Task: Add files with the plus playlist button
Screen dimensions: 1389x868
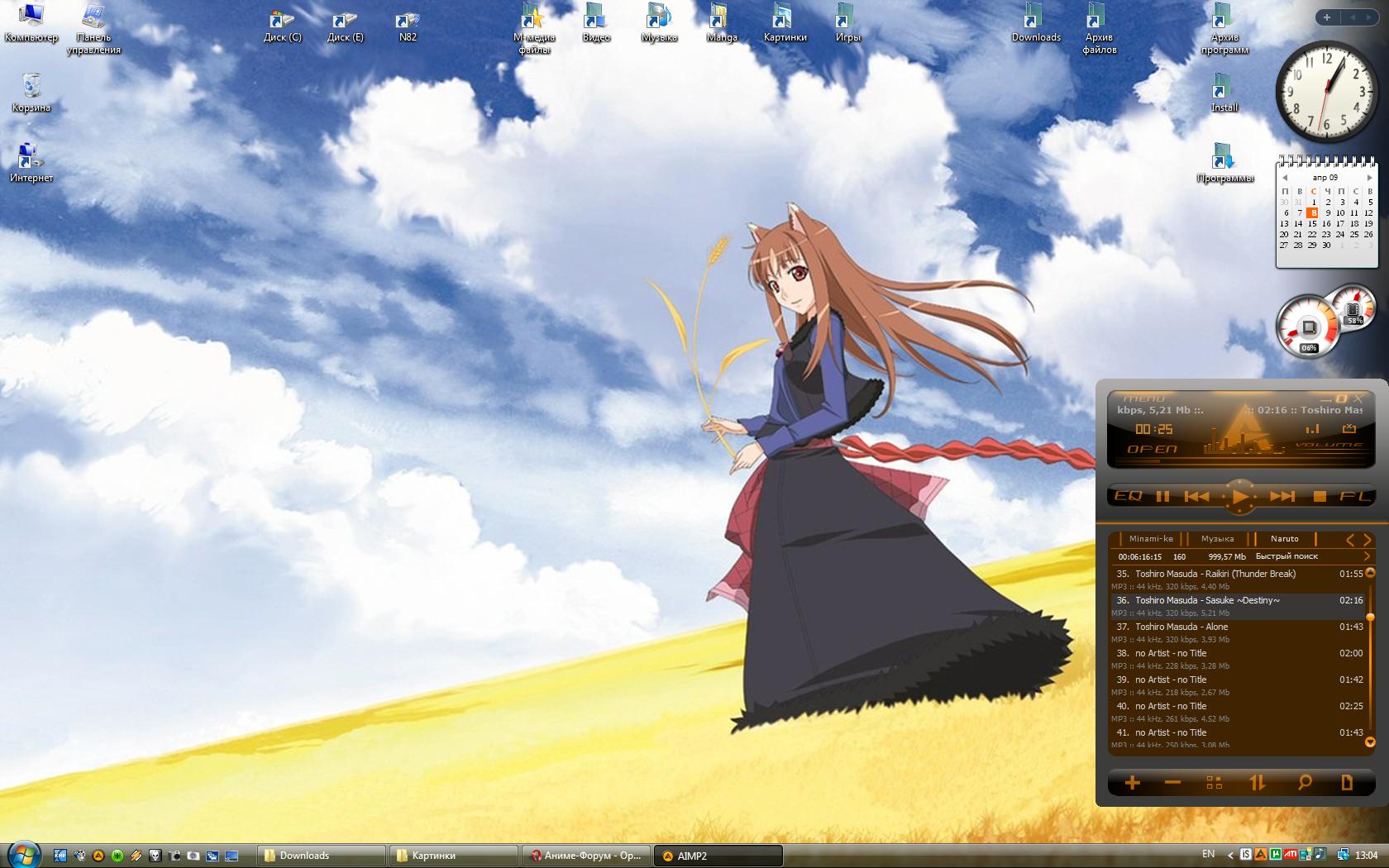Action: point(1133,782)
